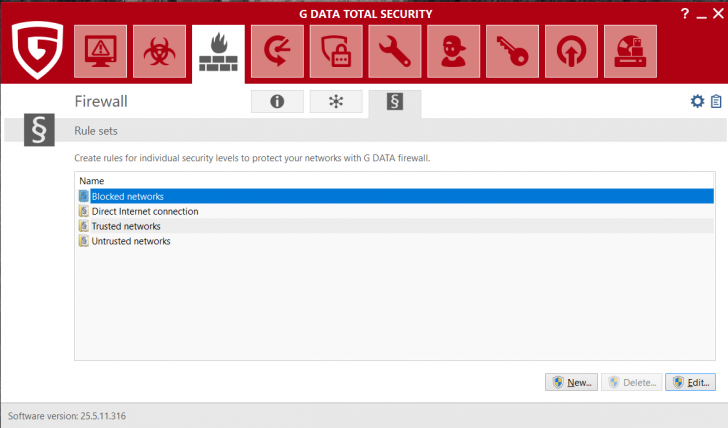
Task: Select the Trusted networks rule set
Action: click(x=396, y=226)
